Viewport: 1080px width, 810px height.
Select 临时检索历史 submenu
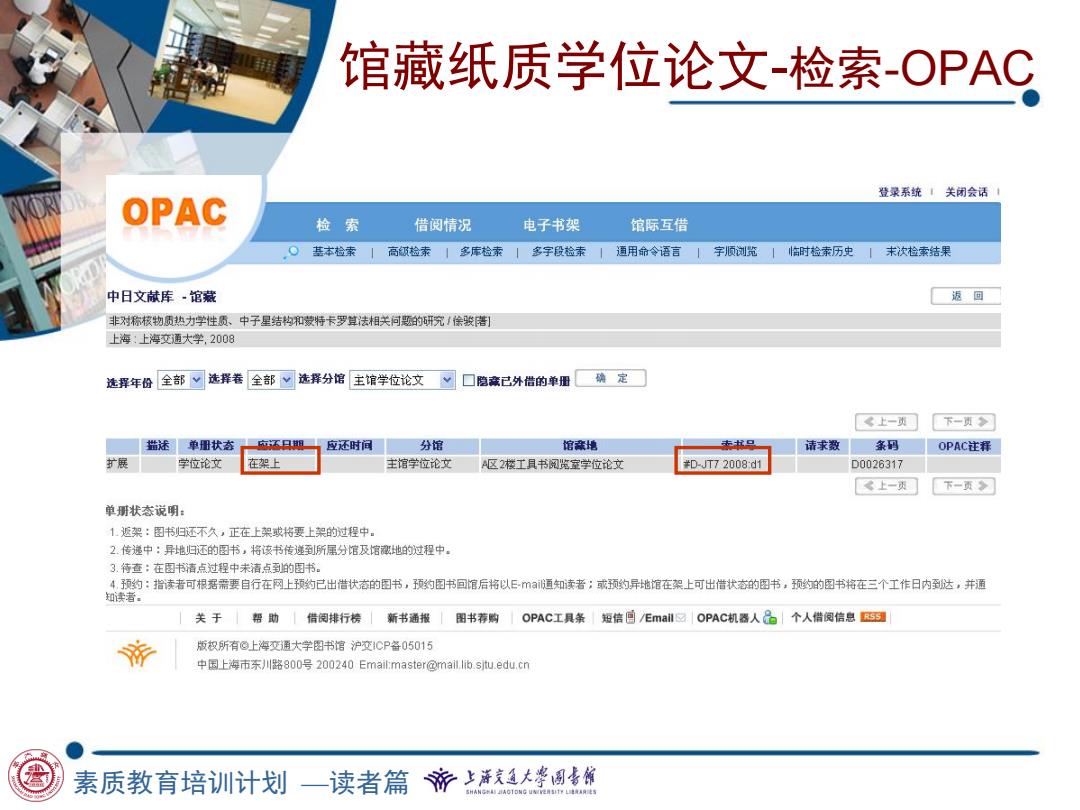click(821, 251)
